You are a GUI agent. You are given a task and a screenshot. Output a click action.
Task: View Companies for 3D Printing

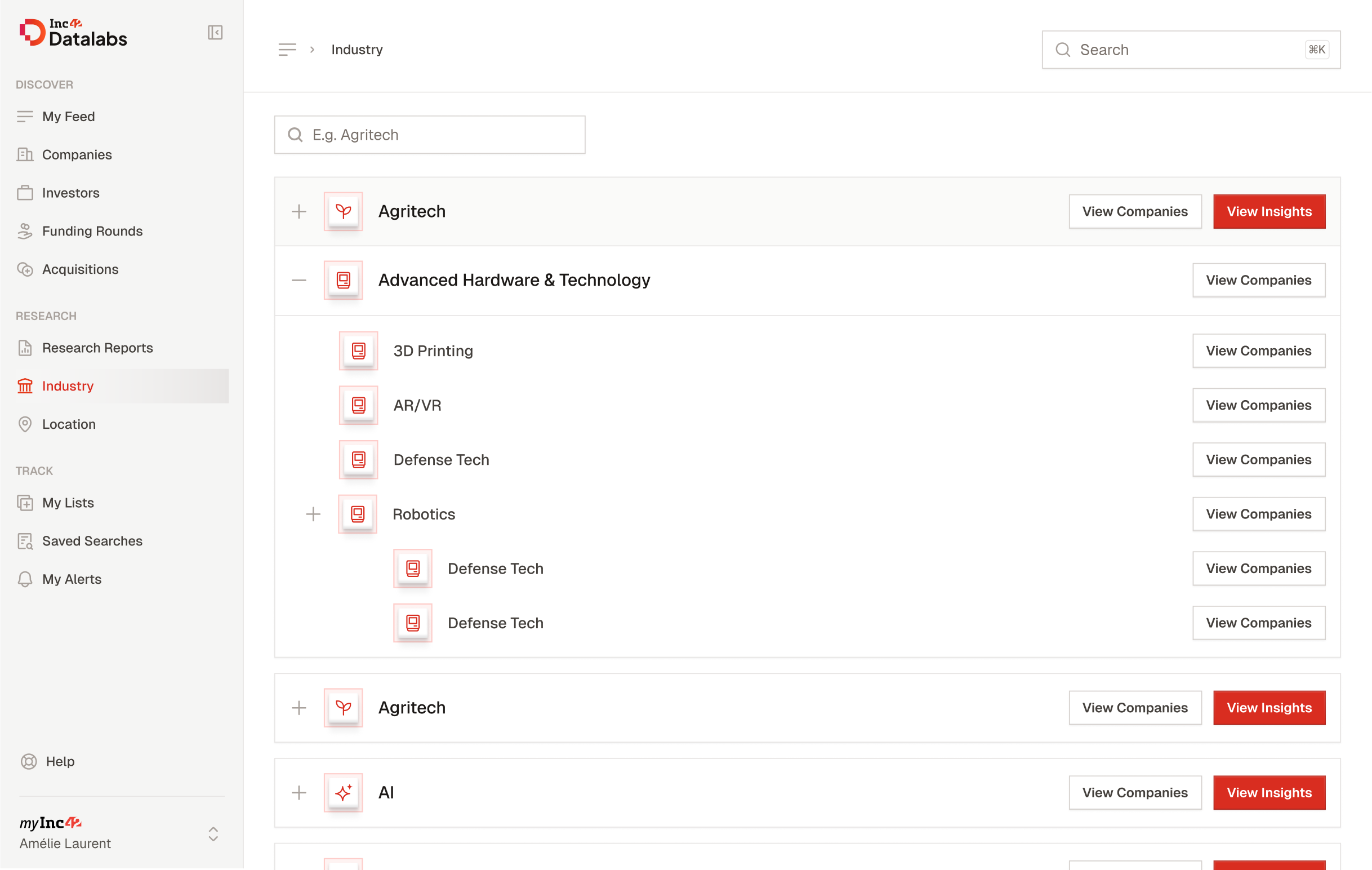point(1258,350)
